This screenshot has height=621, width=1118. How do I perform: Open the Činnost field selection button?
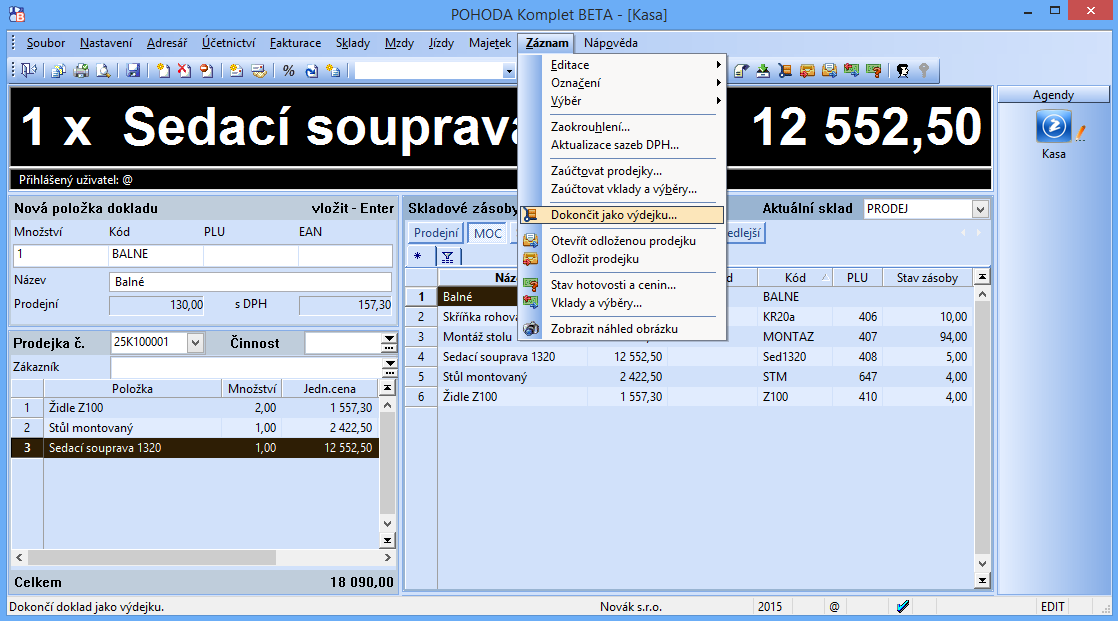[x=389, y=343]
